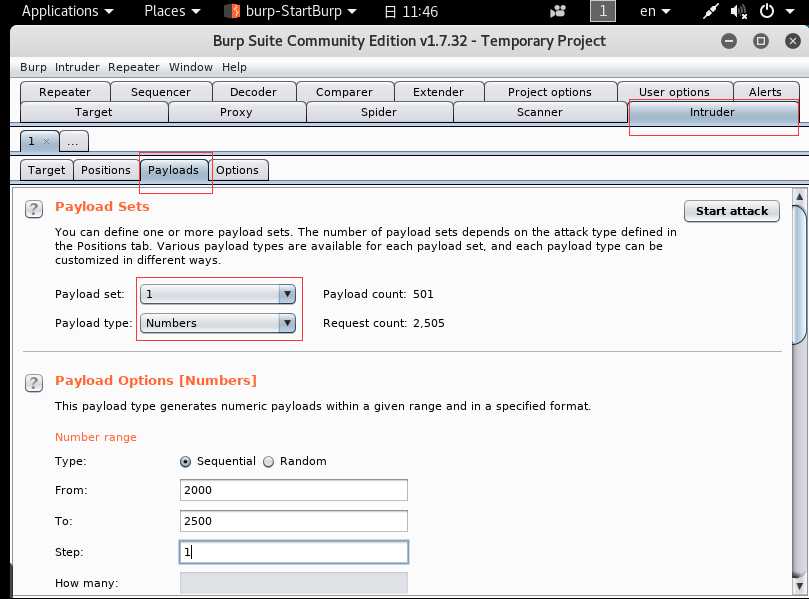Open the User options tab
The image size is (809, 599).
point(674,92)
